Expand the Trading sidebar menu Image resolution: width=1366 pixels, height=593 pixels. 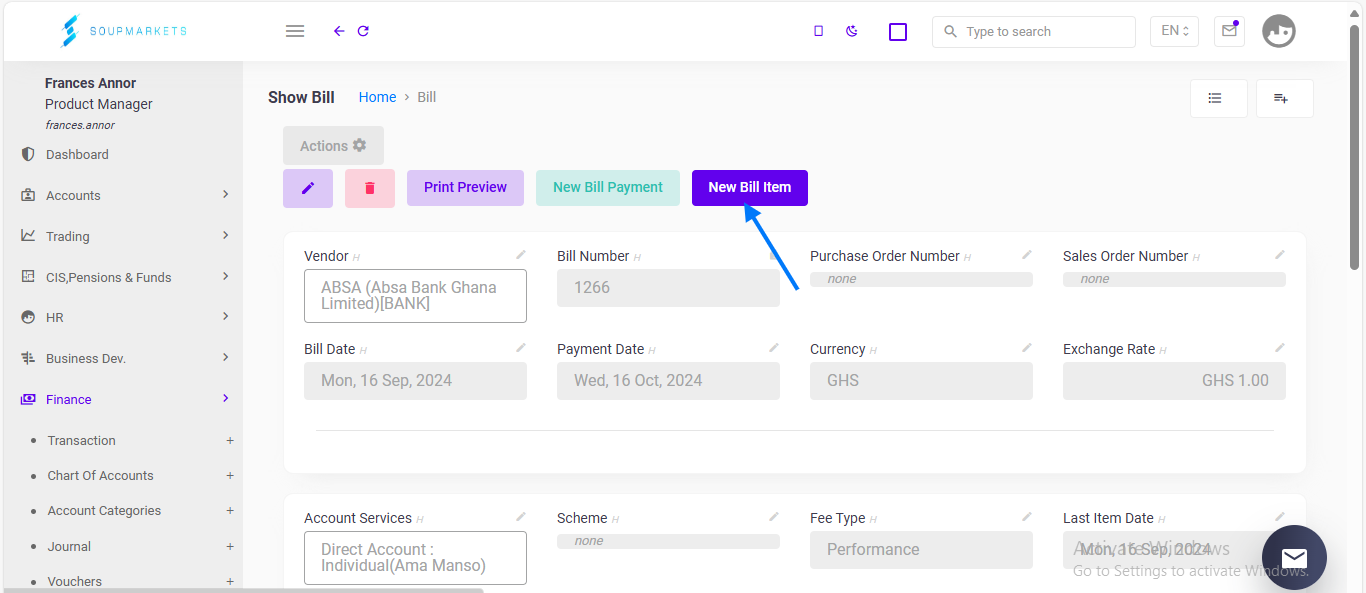[125, 236]
